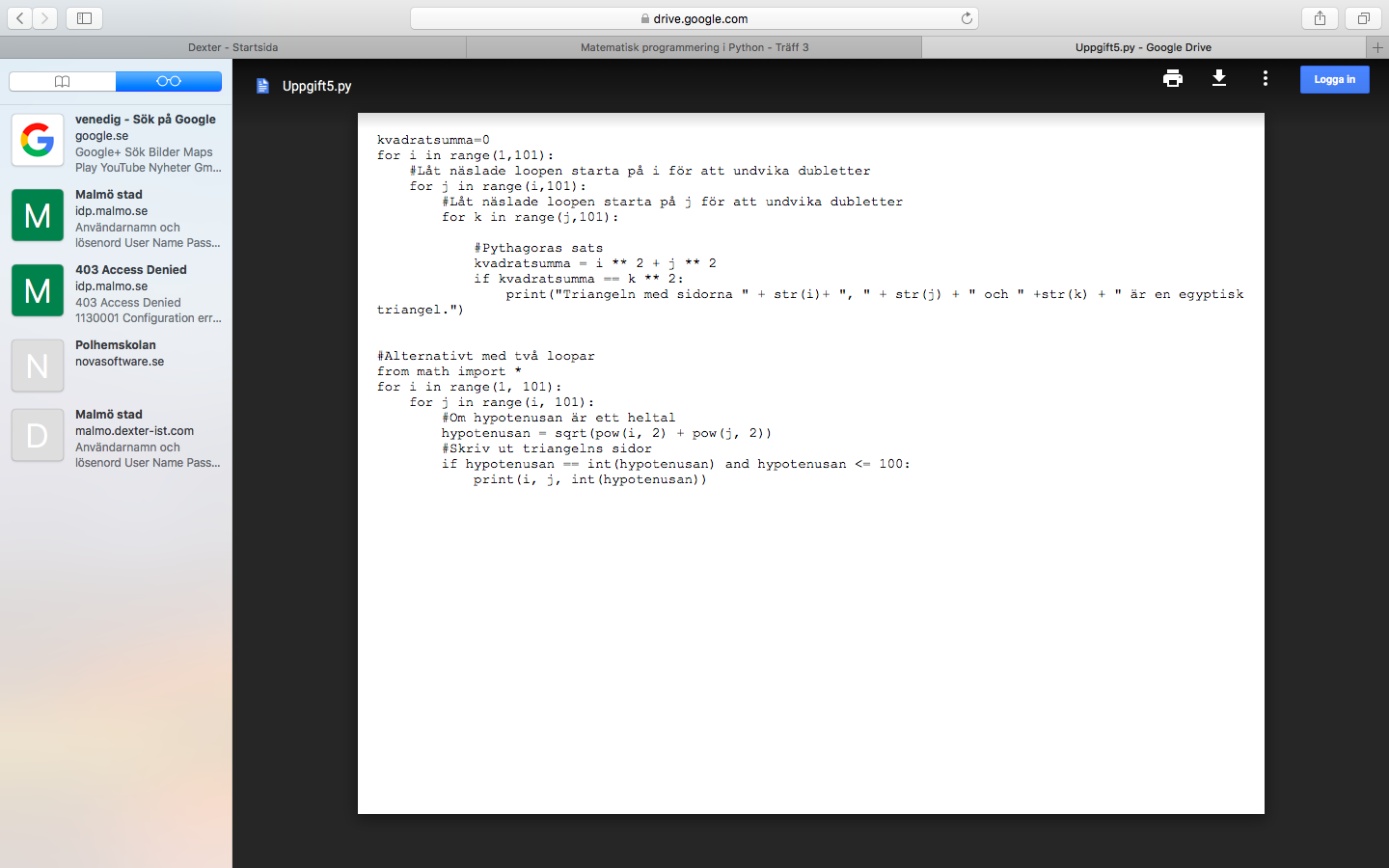Viewport: 1389px width, 868px height.
Task: Go back with the browser back arrow
Action: [x=20, y=18]
